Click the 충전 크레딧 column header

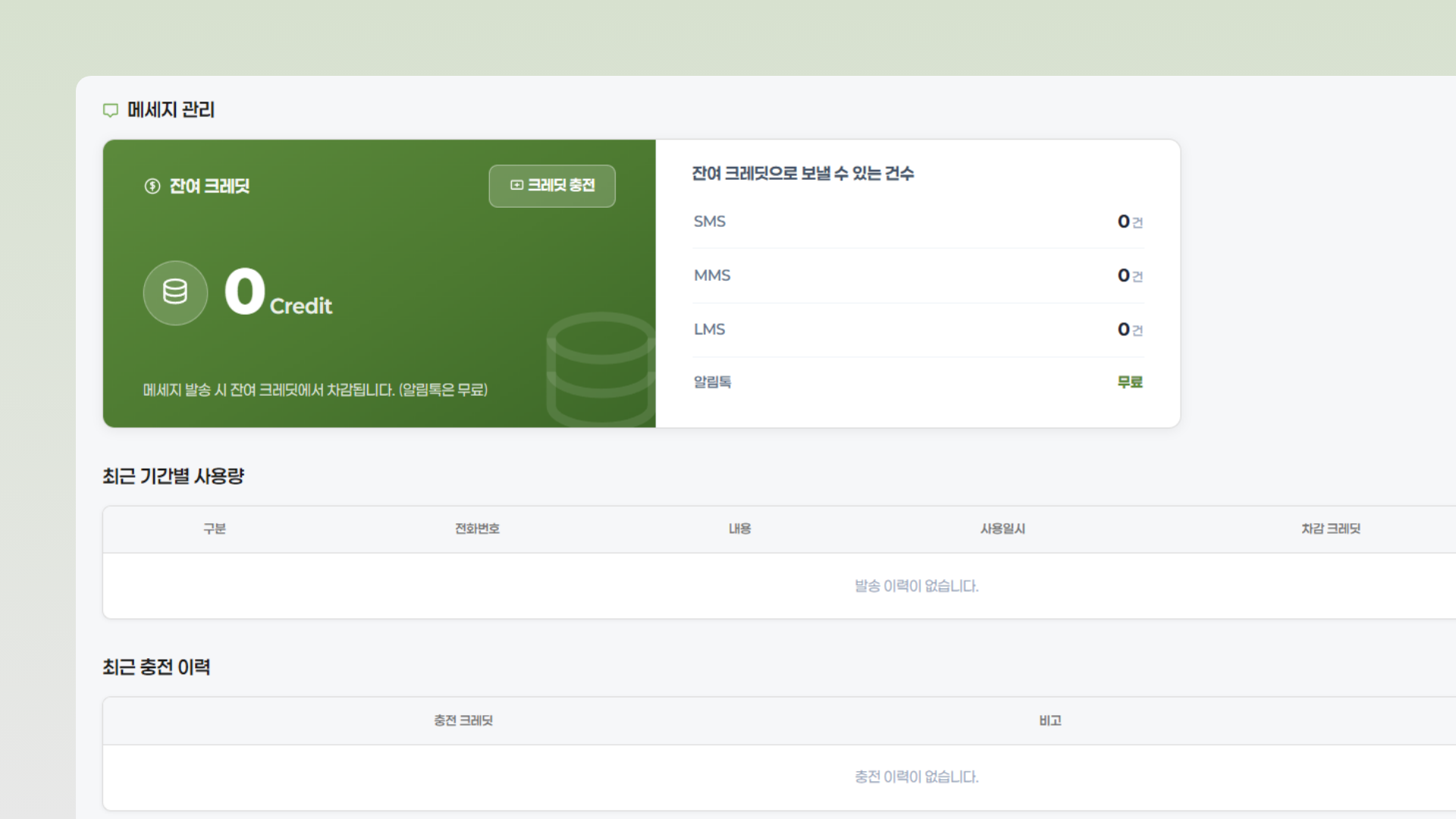pyautogui.click(x=463, y=720)
